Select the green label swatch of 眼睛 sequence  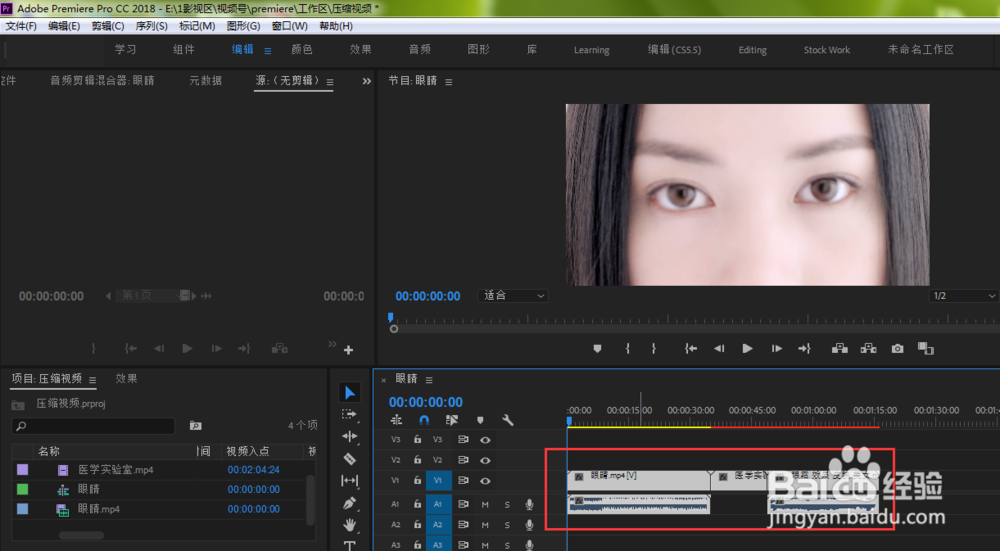pyautogui.click(x=22, y=489)
